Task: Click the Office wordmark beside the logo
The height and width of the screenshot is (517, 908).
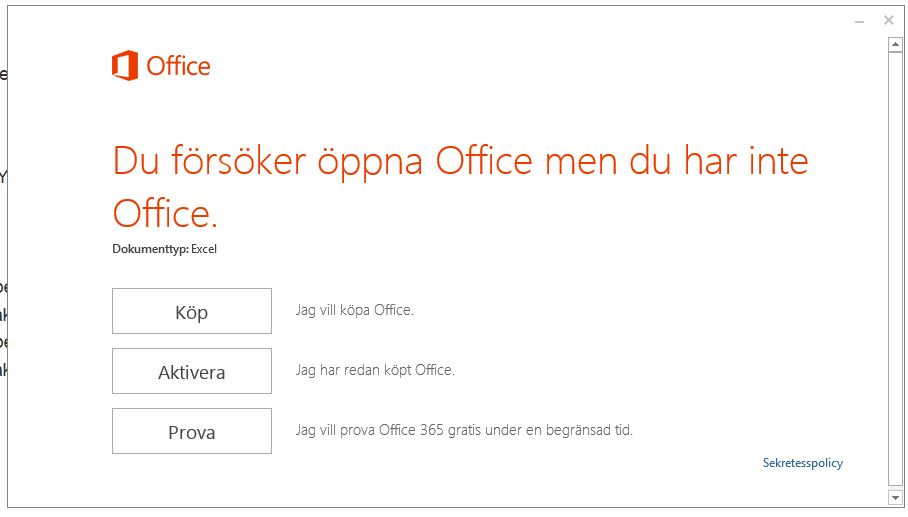Action: (178, 66)
